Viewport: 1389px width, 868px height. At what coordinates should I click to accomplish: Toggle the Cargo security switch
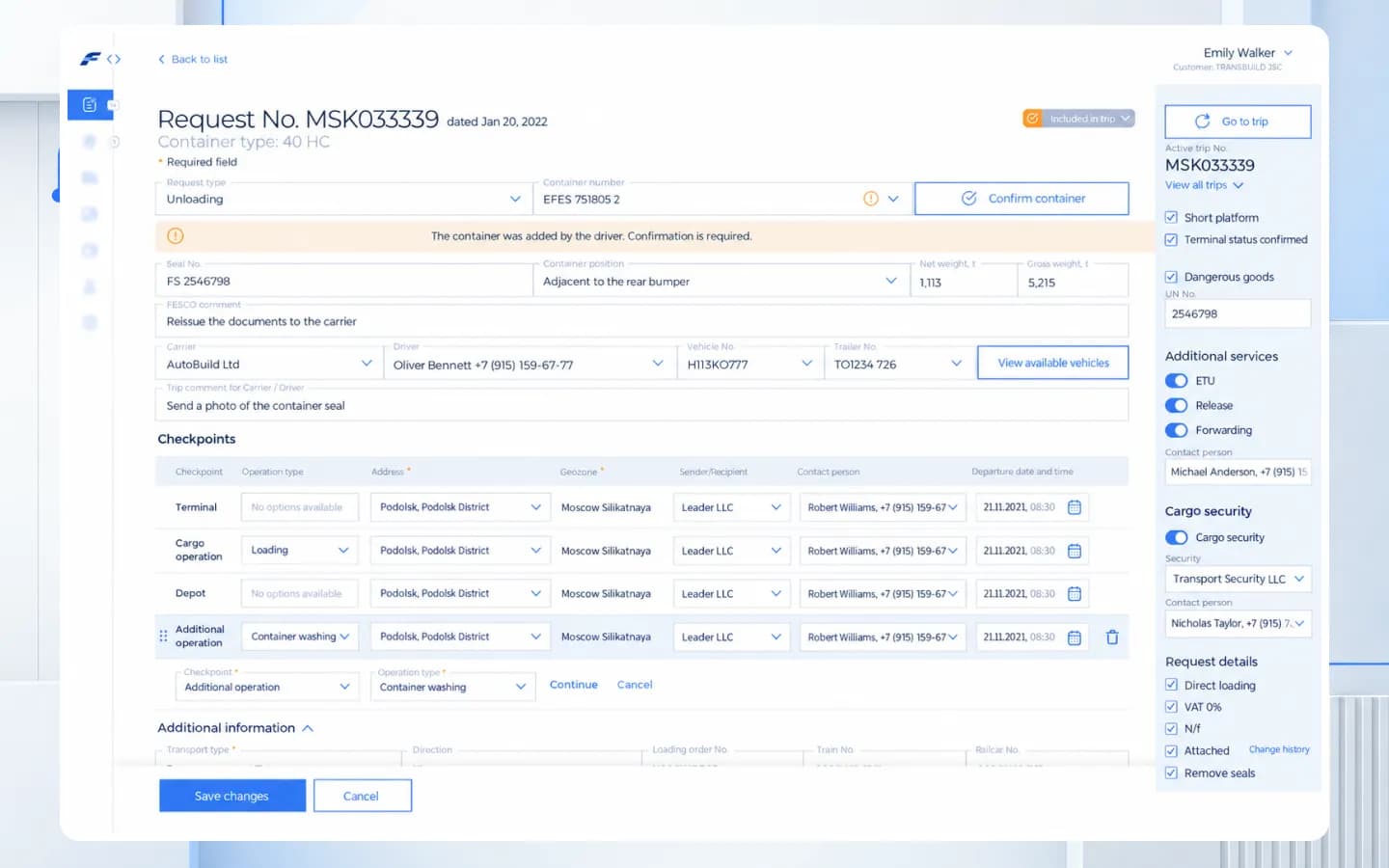pyautogui.click(x=1176, y=537)
